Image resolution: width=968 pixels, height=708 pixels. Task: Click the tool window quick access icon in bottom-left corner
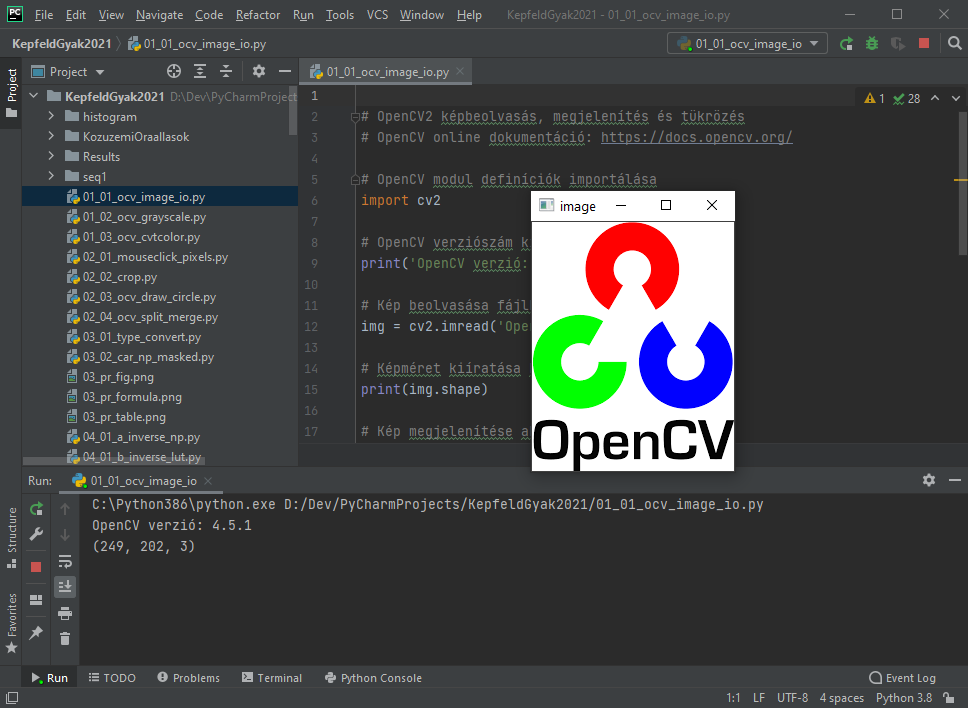[12, 698]
